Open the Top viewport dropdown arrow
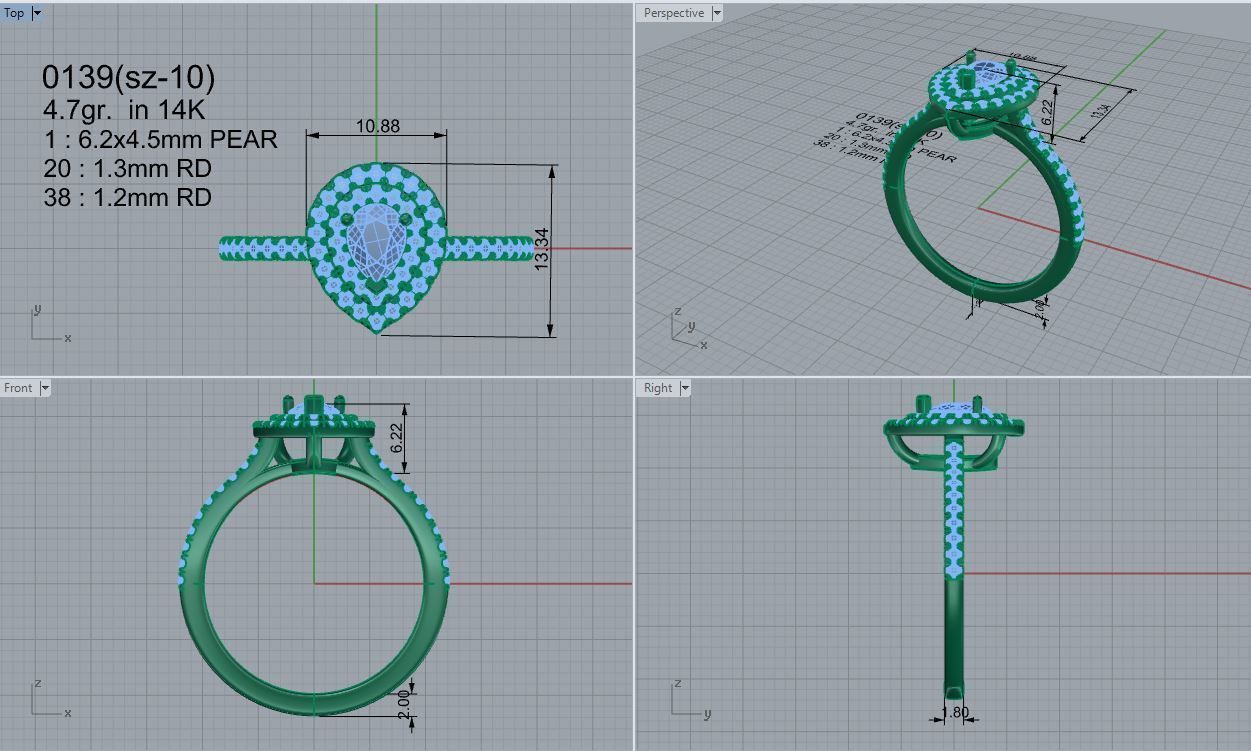The image size is (1251, 751). tap(38, 13)
